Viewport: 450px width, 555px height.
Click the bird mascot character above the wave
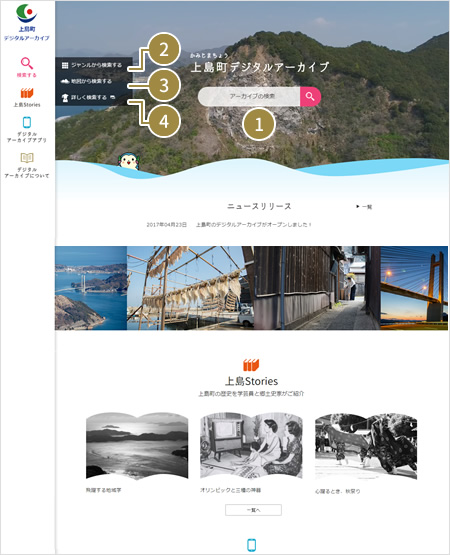(x=128, y=162)
